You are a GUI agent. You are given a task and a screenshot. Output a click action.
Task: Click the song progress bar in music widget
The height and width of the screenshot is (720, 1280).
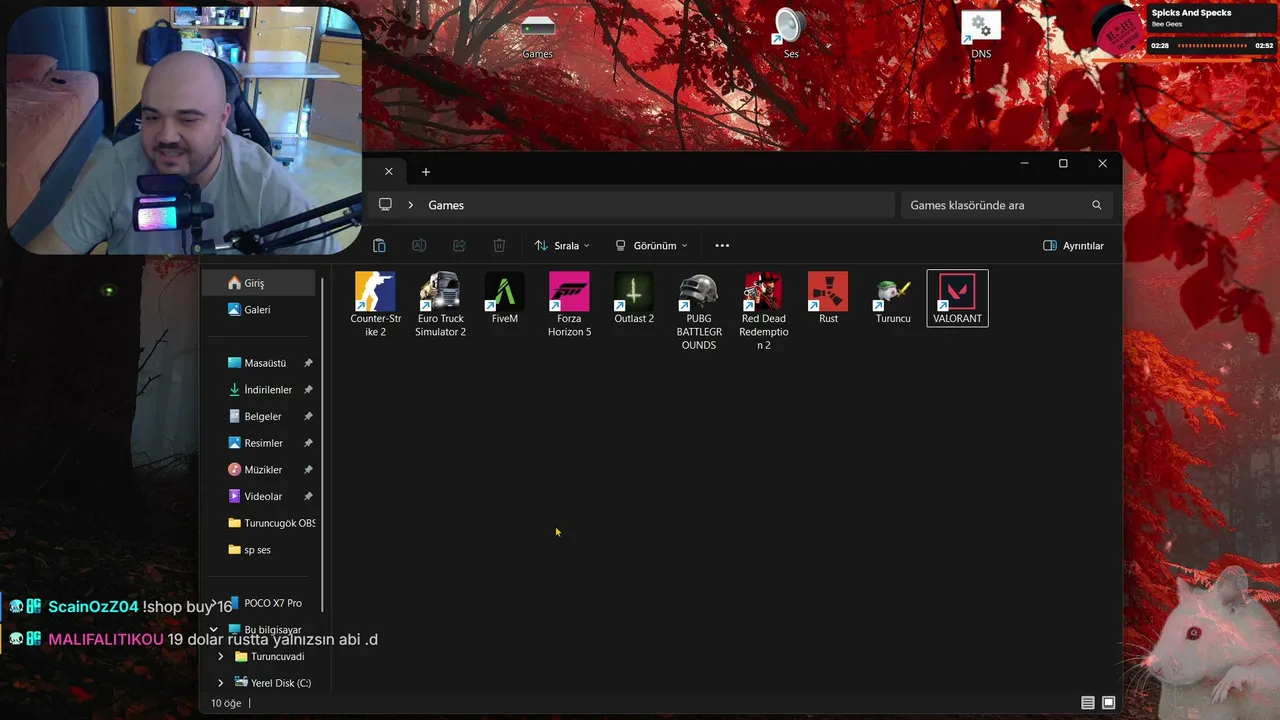tap(1214, 46)
